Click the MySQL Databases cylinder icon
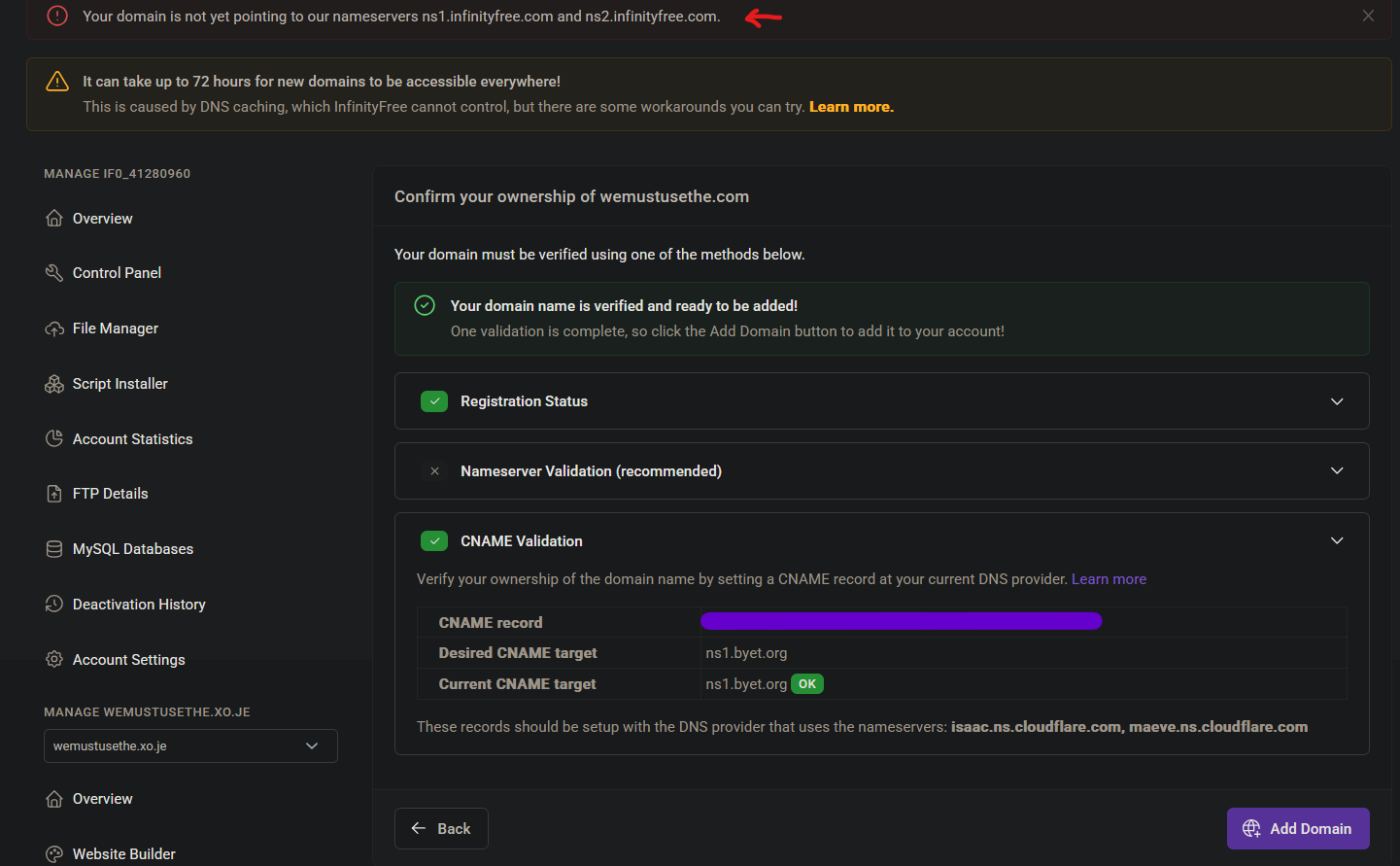1400x866 pixels. (54, 549)
